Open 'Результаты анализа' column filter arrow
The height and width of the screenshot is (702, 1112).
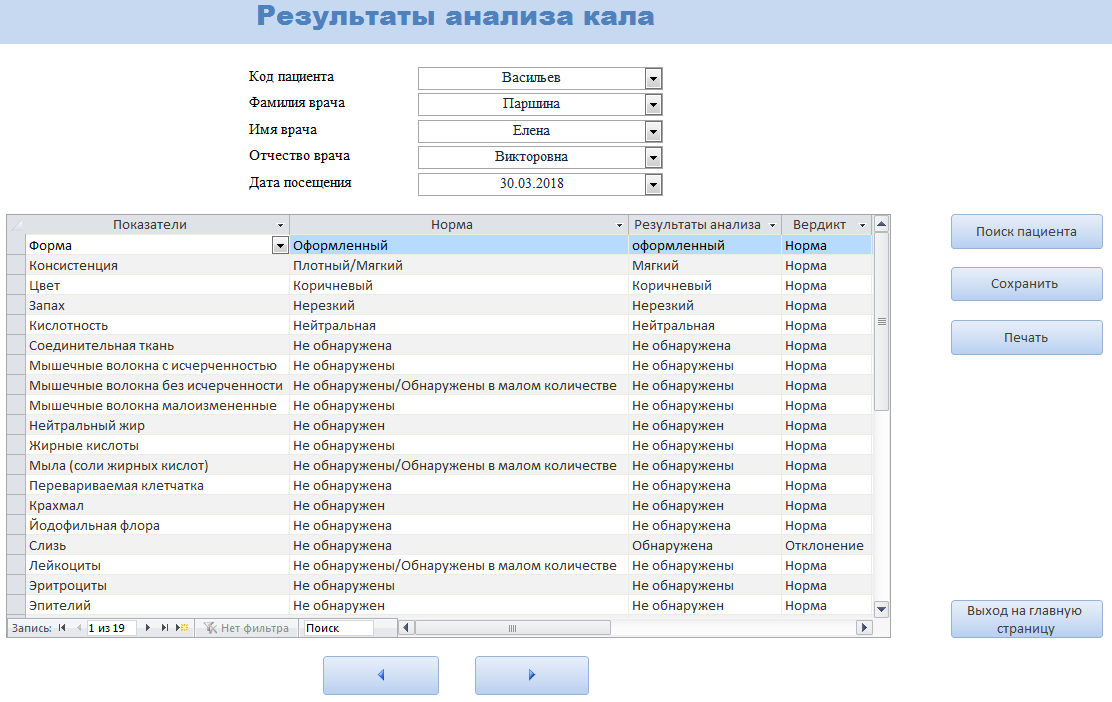point(772,225)
